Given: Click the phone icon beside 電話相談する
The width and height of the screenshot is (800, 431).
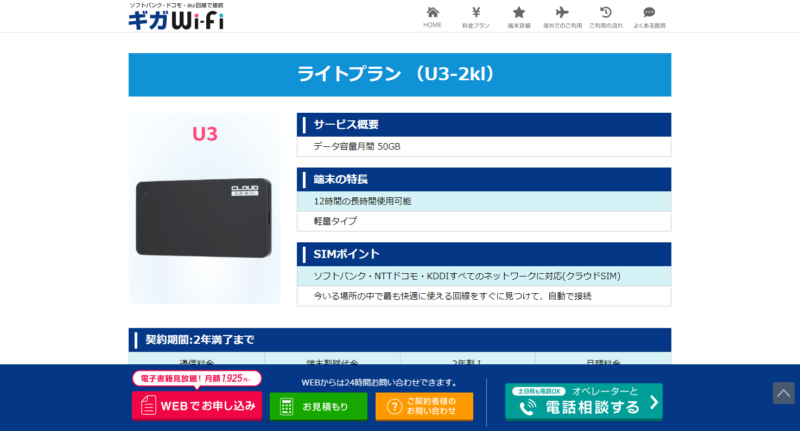Looking at the screenshot, I should pyautogui.click(x=528, y=407).
